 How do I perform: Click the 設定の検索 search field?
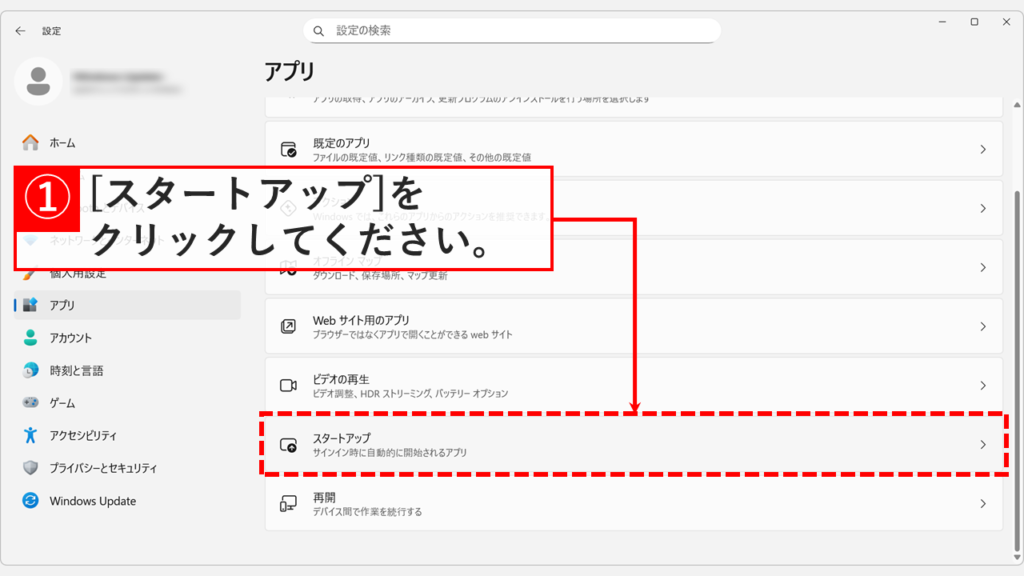[x=512, y=30]
